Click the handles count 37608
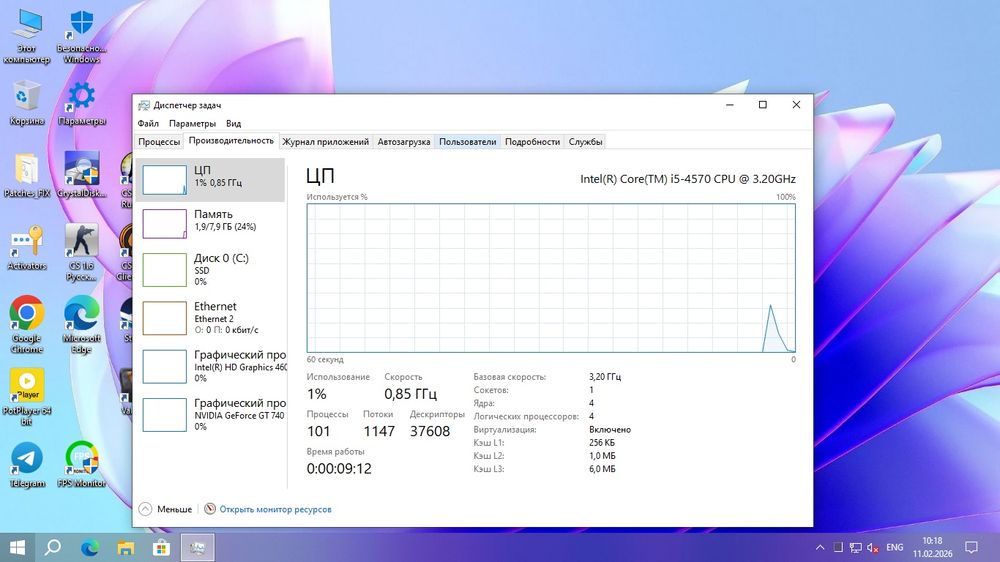 click(x=430, y=431)
